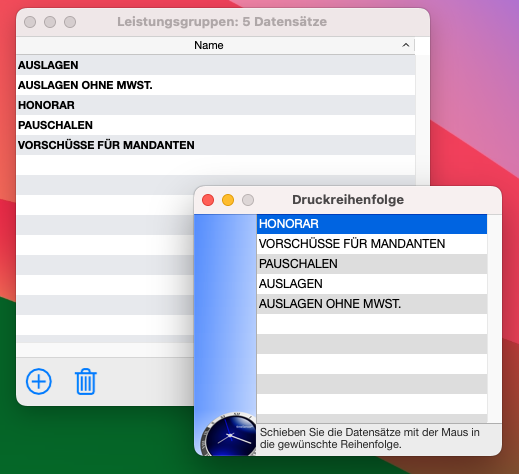This screenshot has width=519, height=474.
Task: Click the trash delete icon
Action: click(86, 382)
